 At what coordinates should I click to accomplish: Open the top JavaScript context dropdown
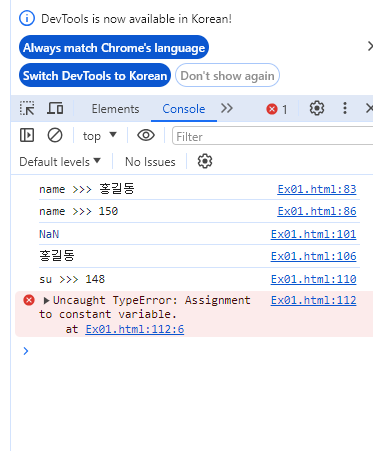point(99,136)
